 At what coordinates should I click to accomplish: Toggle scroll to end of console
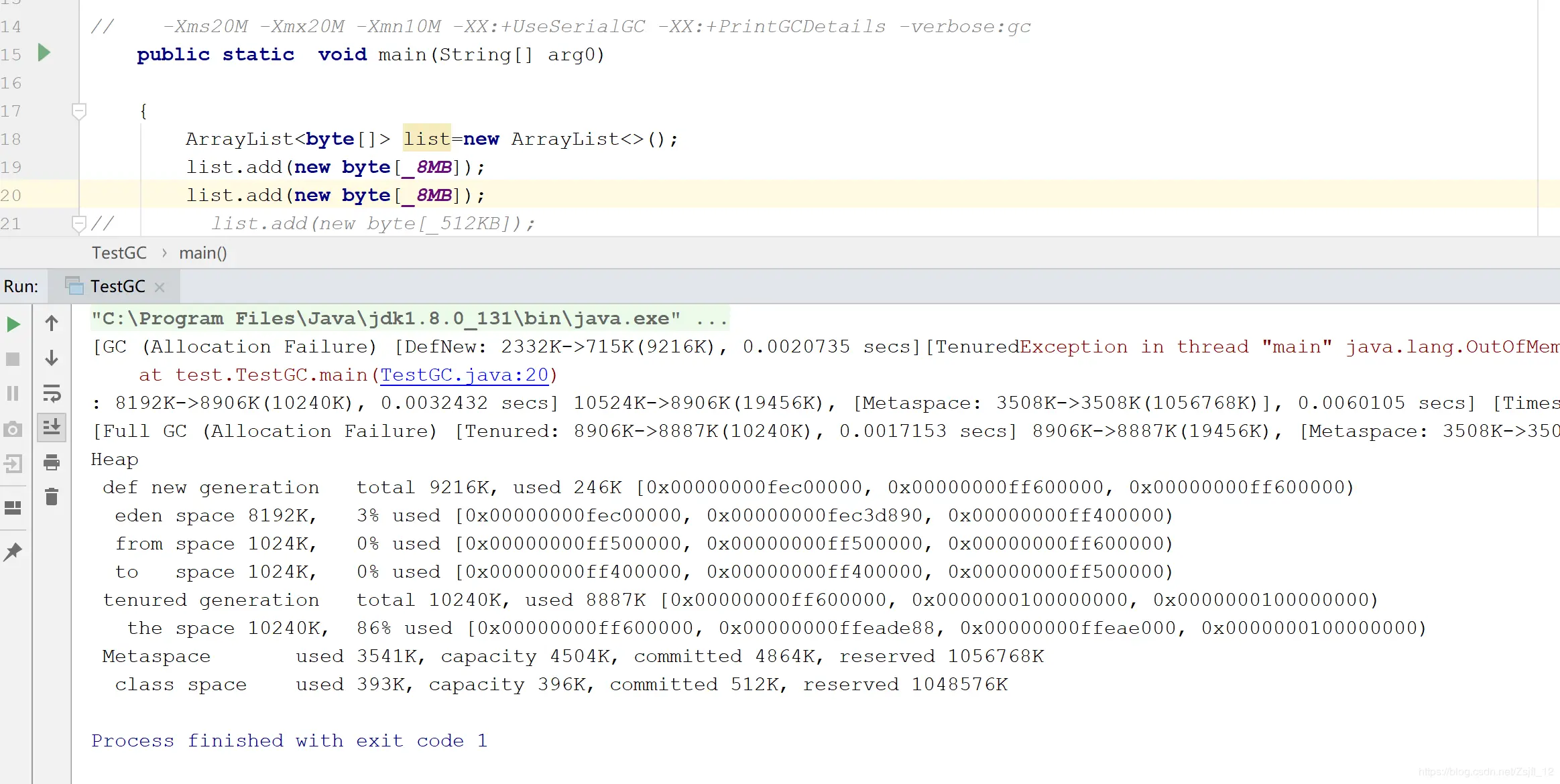coord(52,427)
